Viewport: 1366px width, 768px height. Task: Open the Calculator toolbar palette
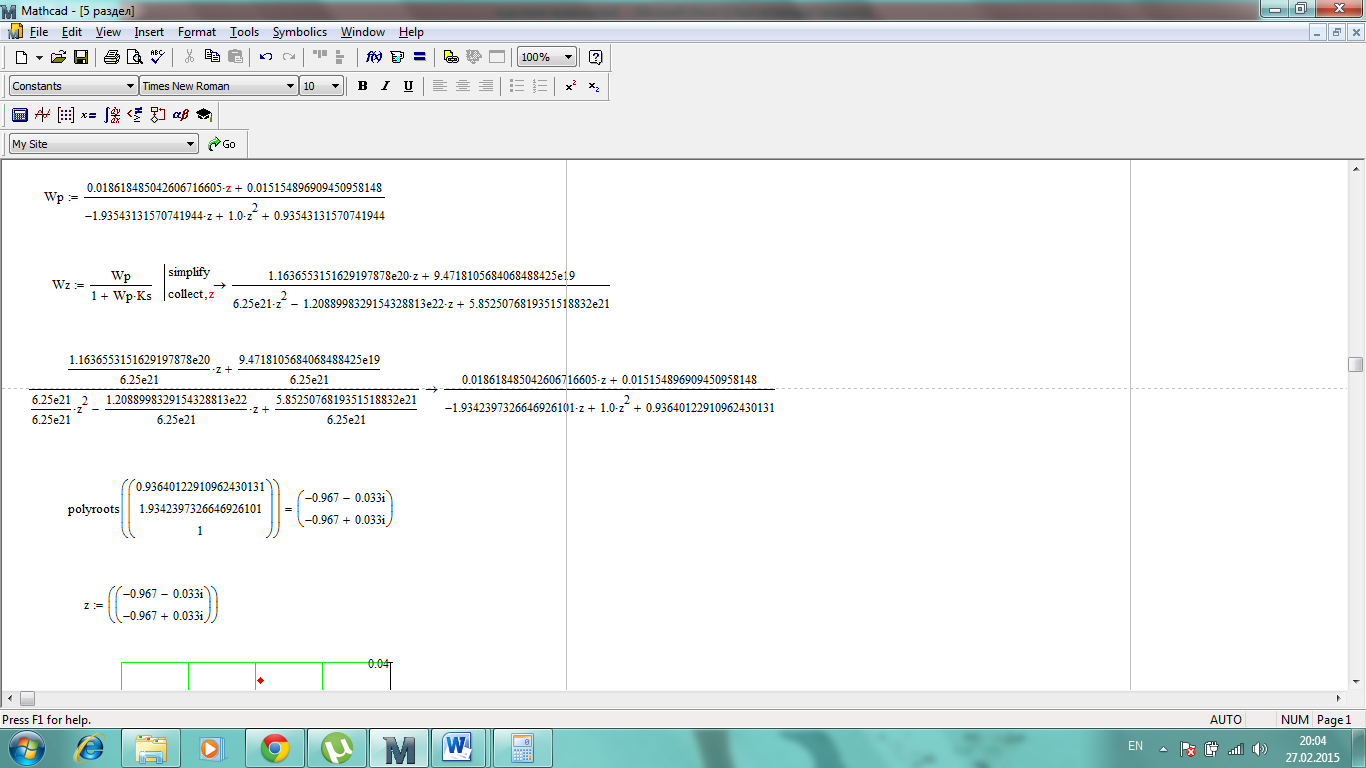[19, 115]
